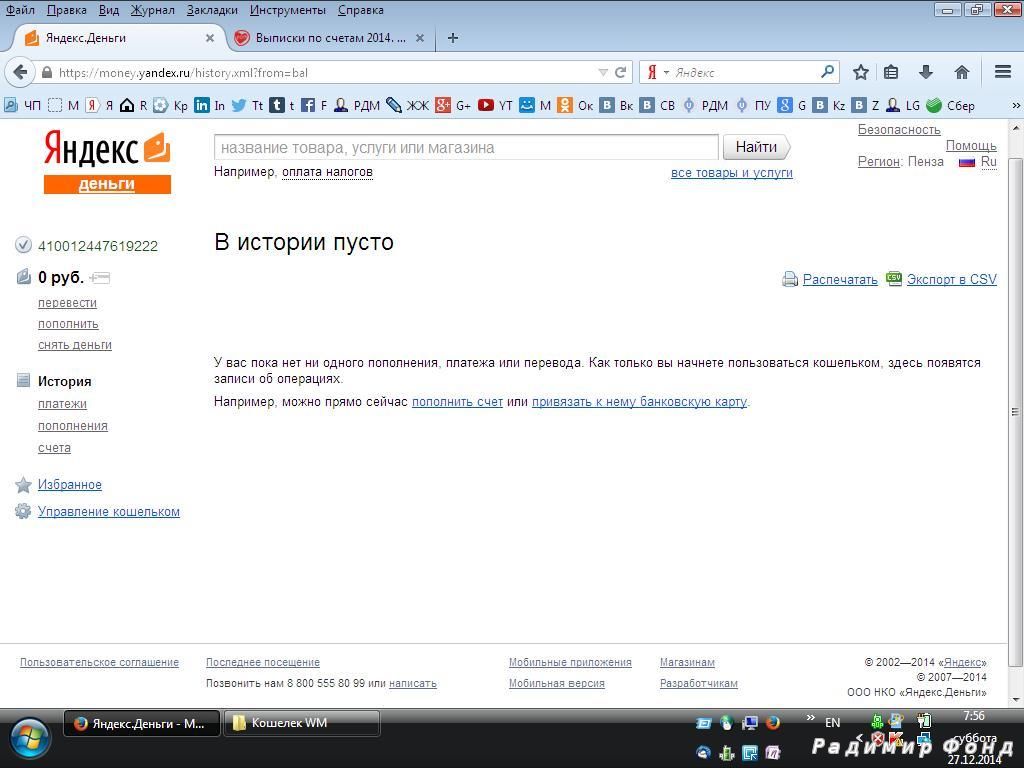Open the YouTube 'YT' bookmark

(x=495, y=105)
